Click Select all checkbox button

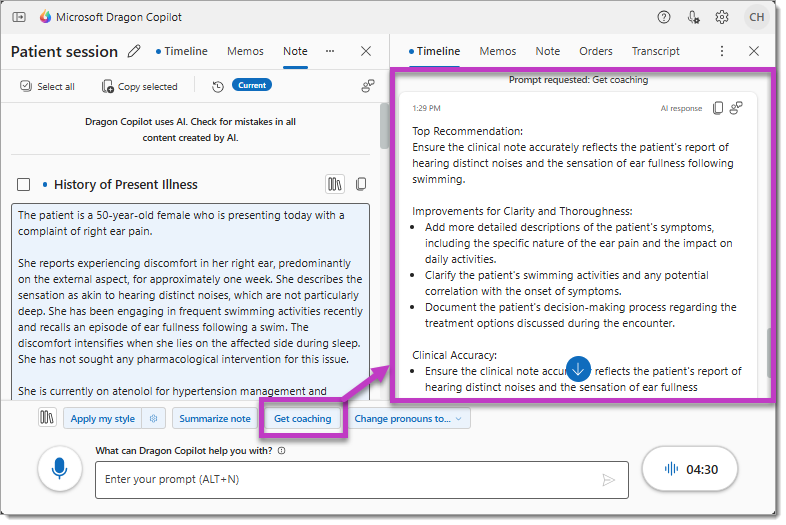pos(47,86)
